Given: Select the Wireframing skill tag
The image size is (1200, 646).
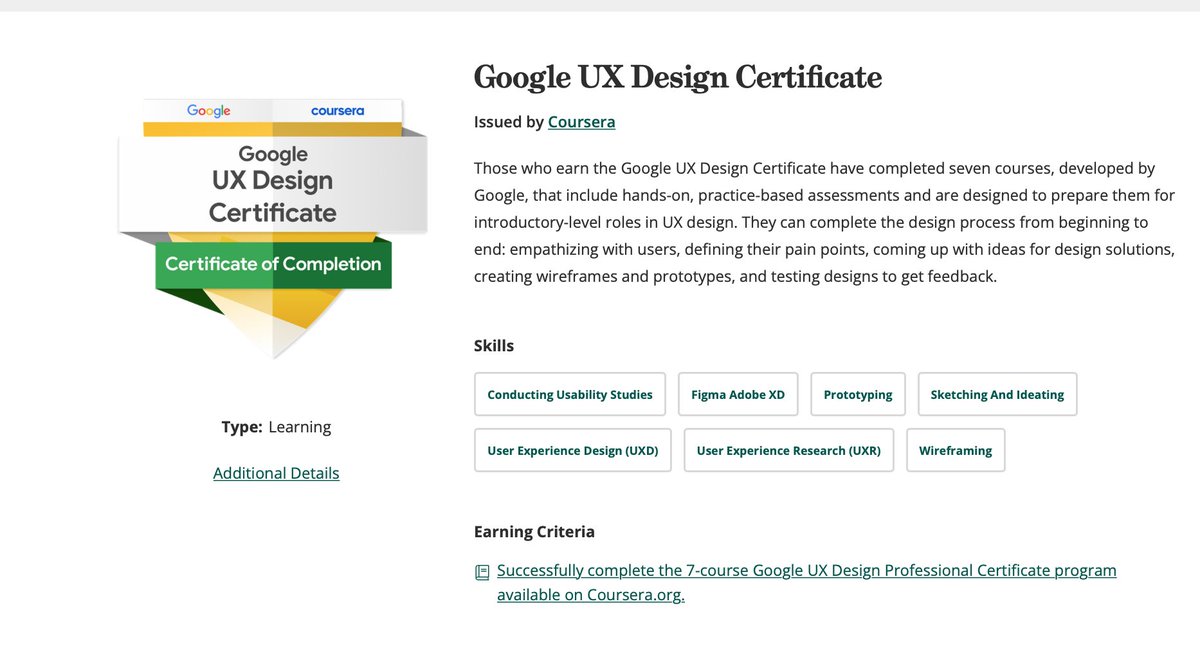Looking at the screenshot, I should click(956, 450).
